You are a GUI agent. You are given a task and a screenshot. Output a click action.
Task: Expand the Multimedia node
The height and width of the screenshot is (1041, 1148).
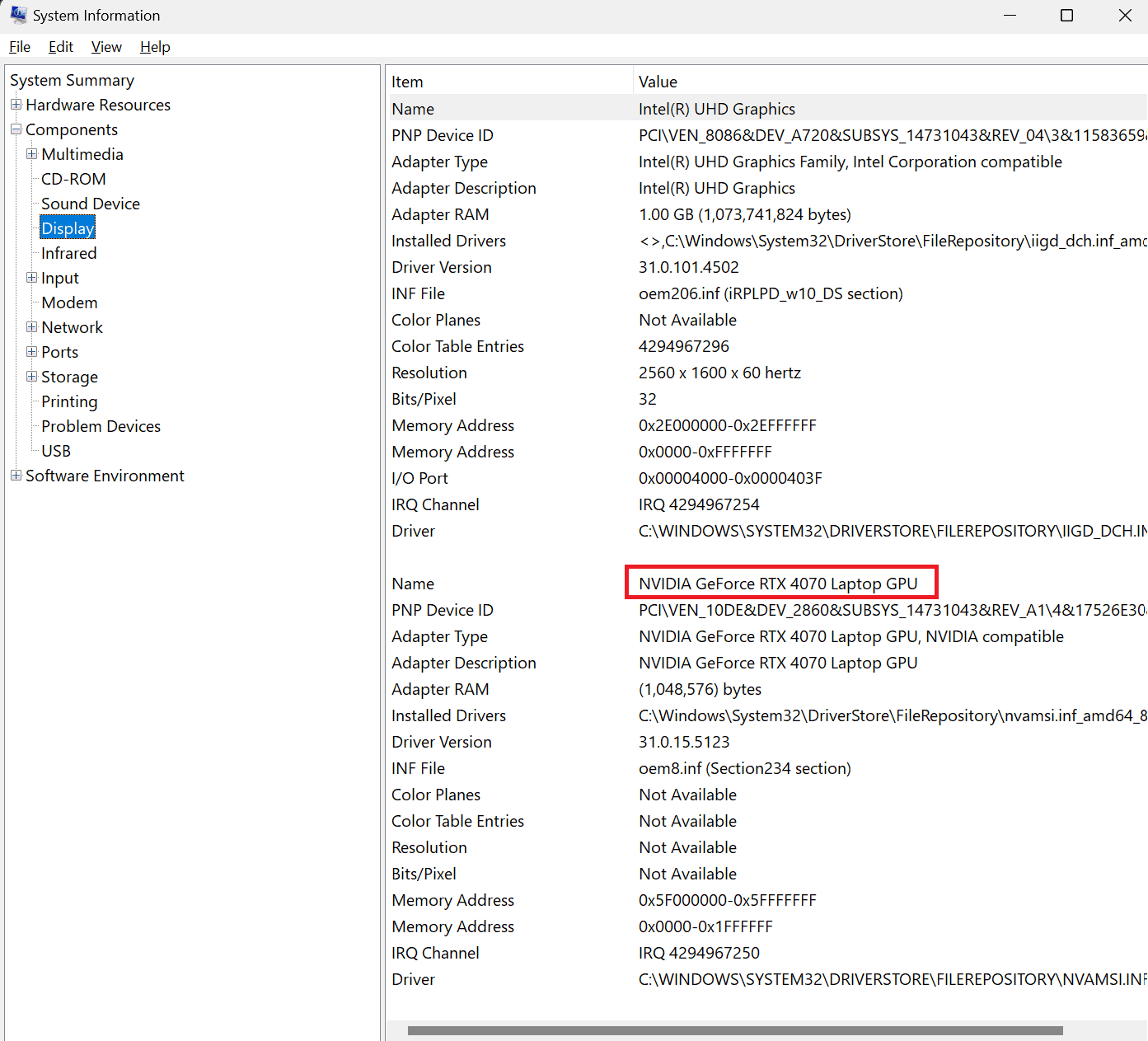click(31, 154)
